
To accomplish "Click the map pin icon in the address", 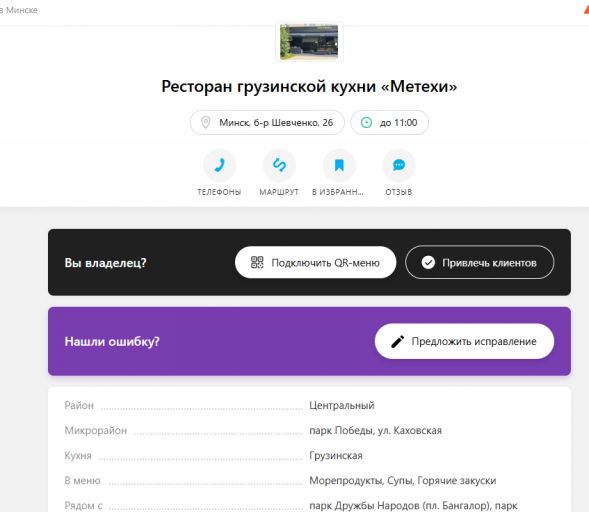I will pyautogui.click(x=205, y=122).
